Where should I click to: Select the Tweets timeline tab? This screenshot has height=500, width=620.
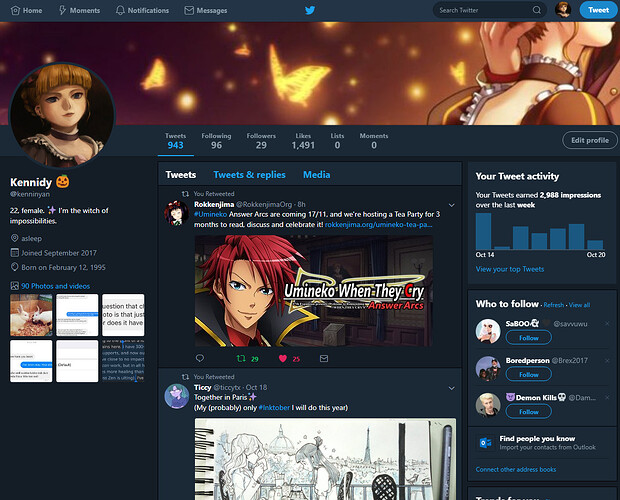point(181,175)
